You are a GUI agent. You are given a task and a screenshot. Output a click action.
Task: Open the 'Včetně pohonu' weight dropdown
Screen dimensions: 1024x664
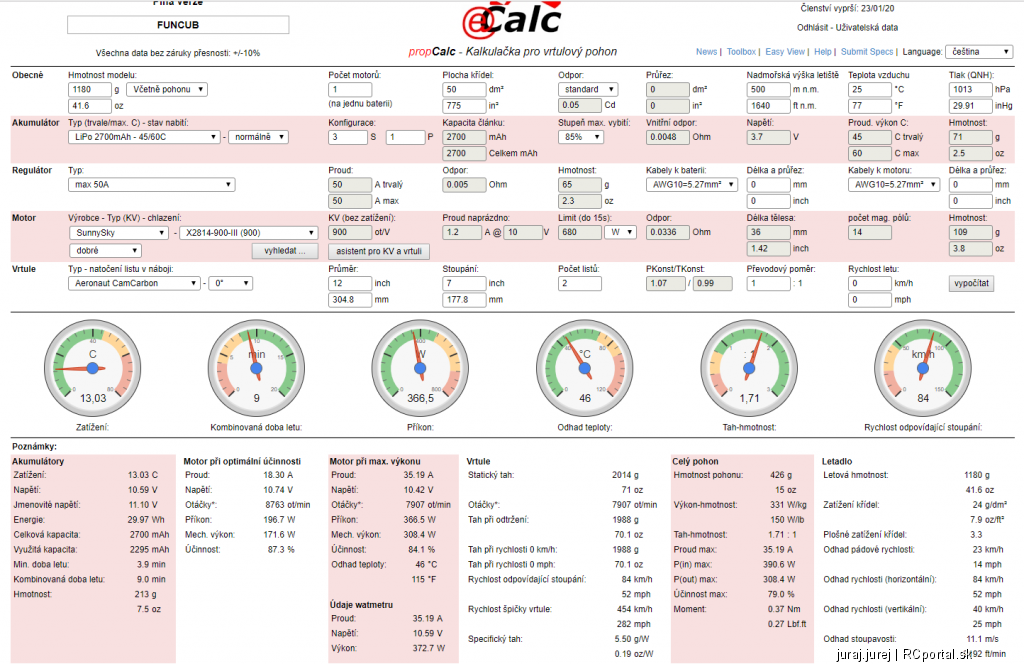pos(167,89)
